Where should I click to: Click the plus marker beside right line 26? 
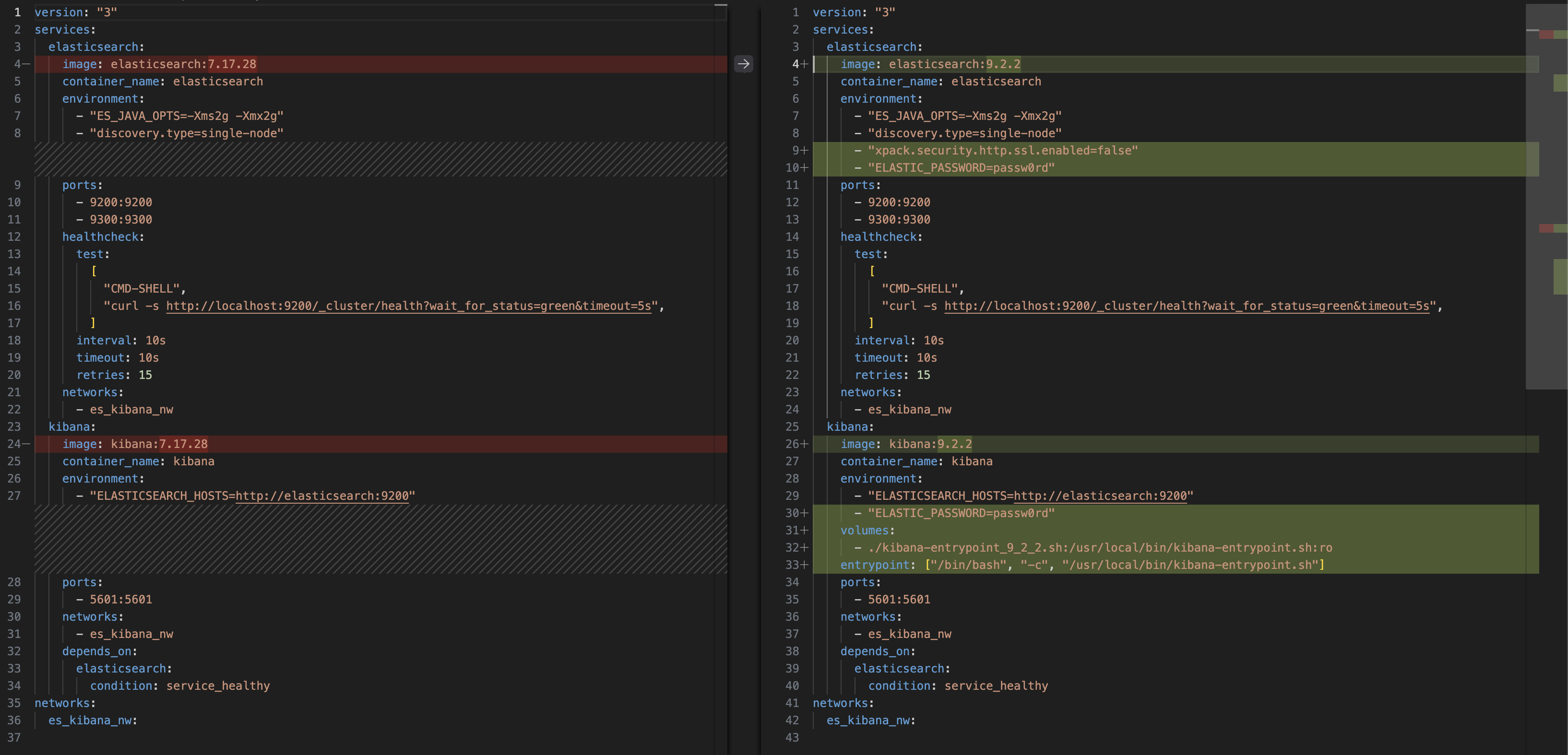[805, 444]
